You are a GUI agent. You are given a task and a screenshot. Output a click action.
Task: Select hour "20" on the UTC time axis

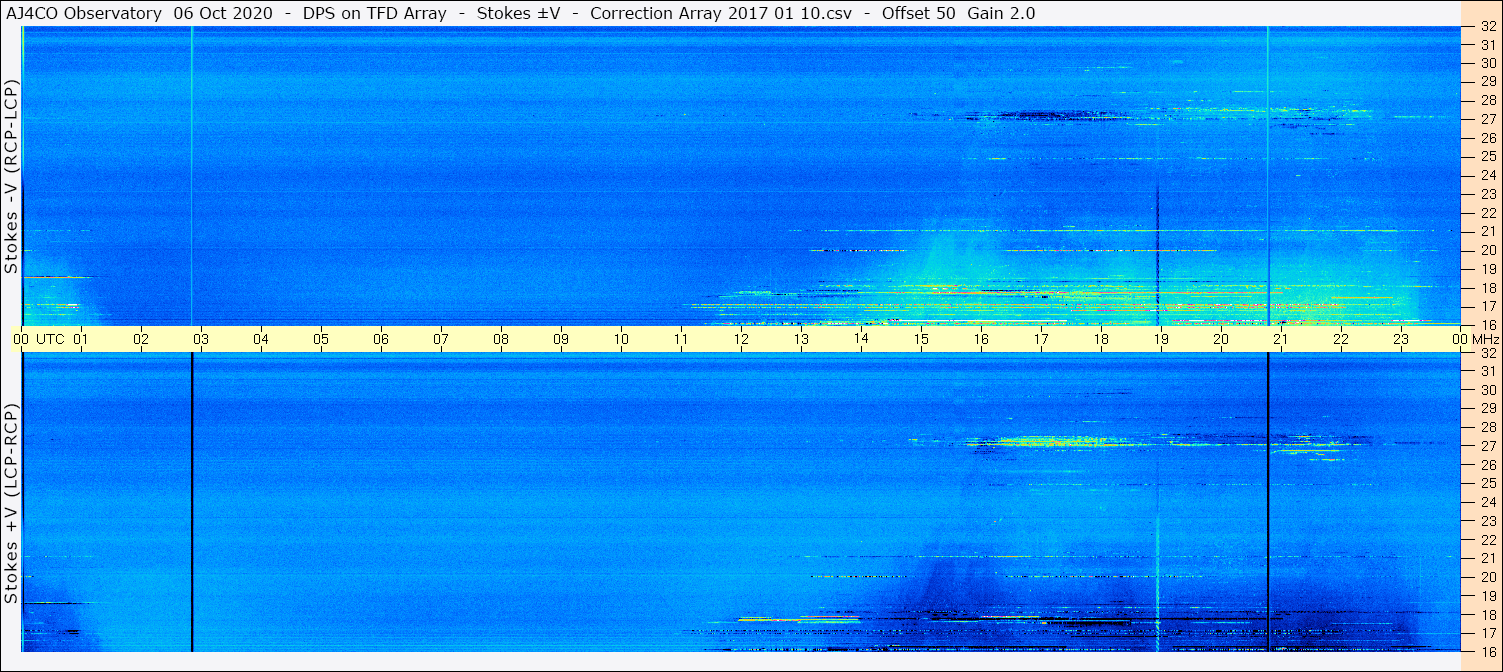click(1221, 339)
